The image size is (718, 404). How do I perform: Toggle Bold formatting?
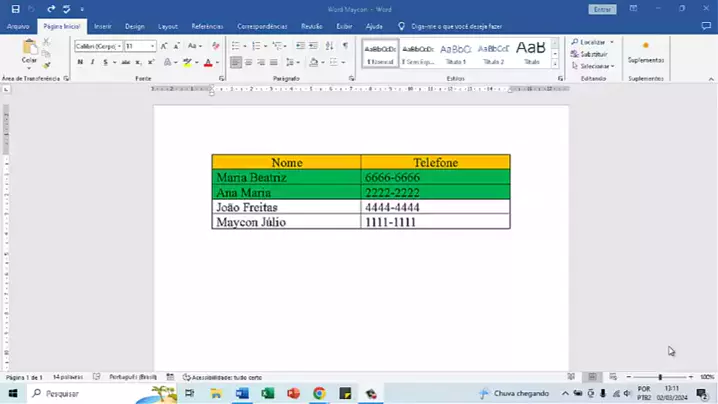point(80,62)
